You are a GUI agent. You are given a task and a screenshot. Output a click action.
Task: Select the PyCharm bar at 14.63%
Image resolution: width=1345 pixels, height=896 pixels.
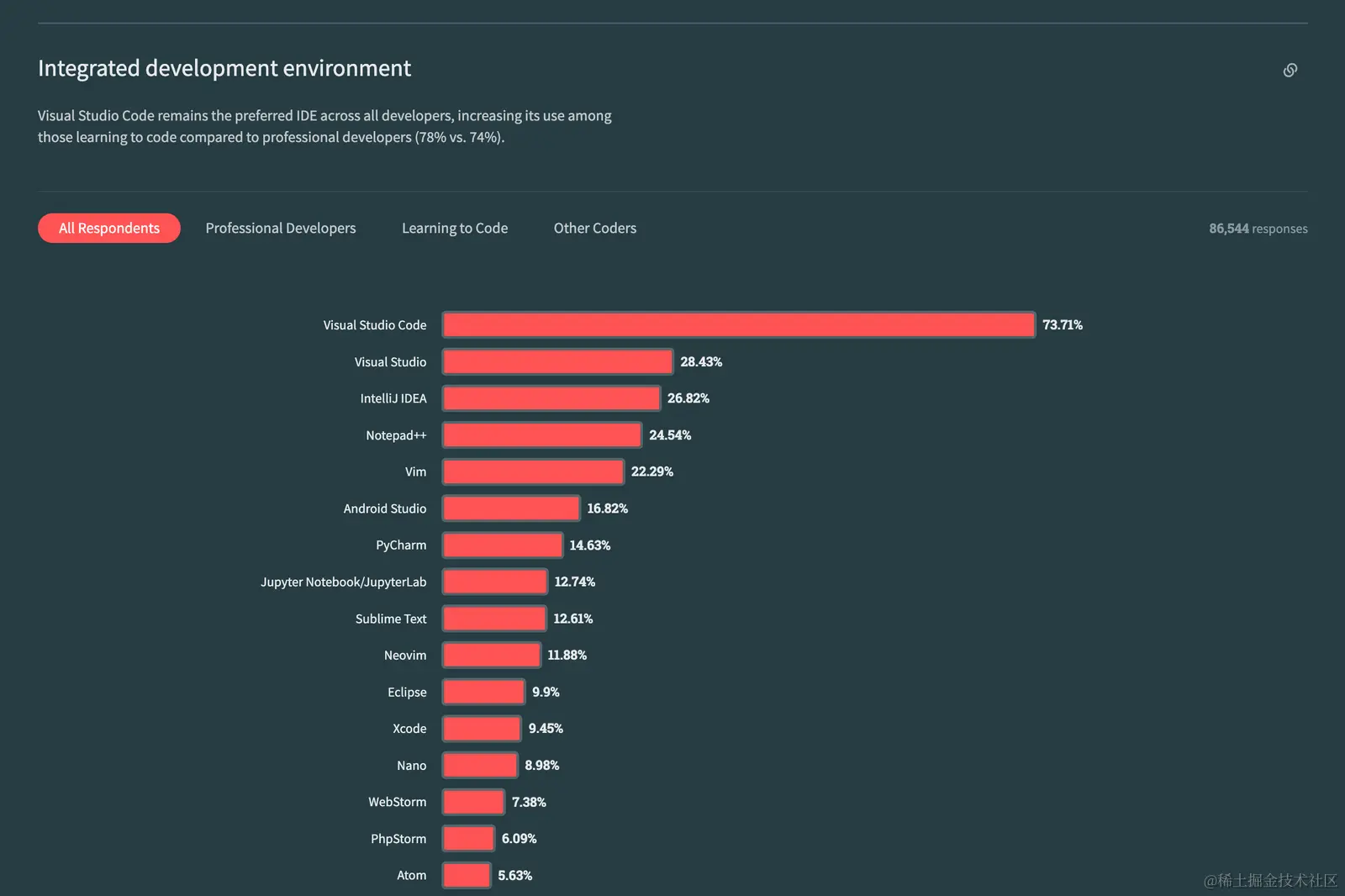pyautogui.click(x=503, y=545)
